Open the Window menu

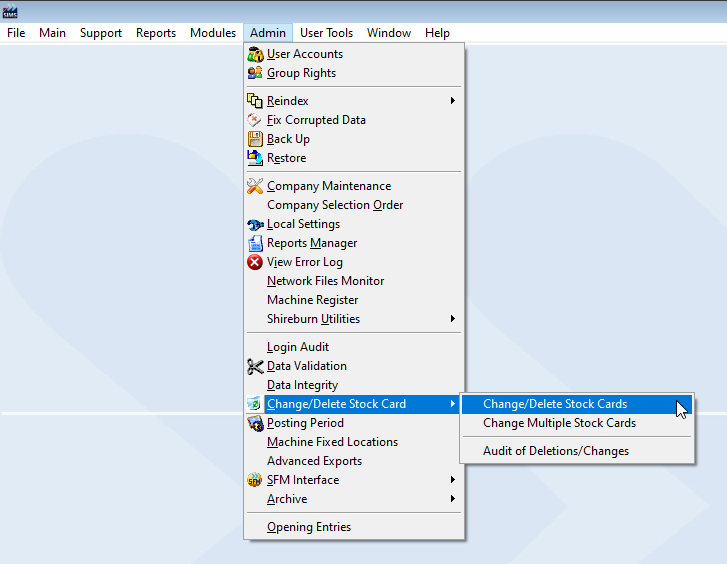point(389,33)
